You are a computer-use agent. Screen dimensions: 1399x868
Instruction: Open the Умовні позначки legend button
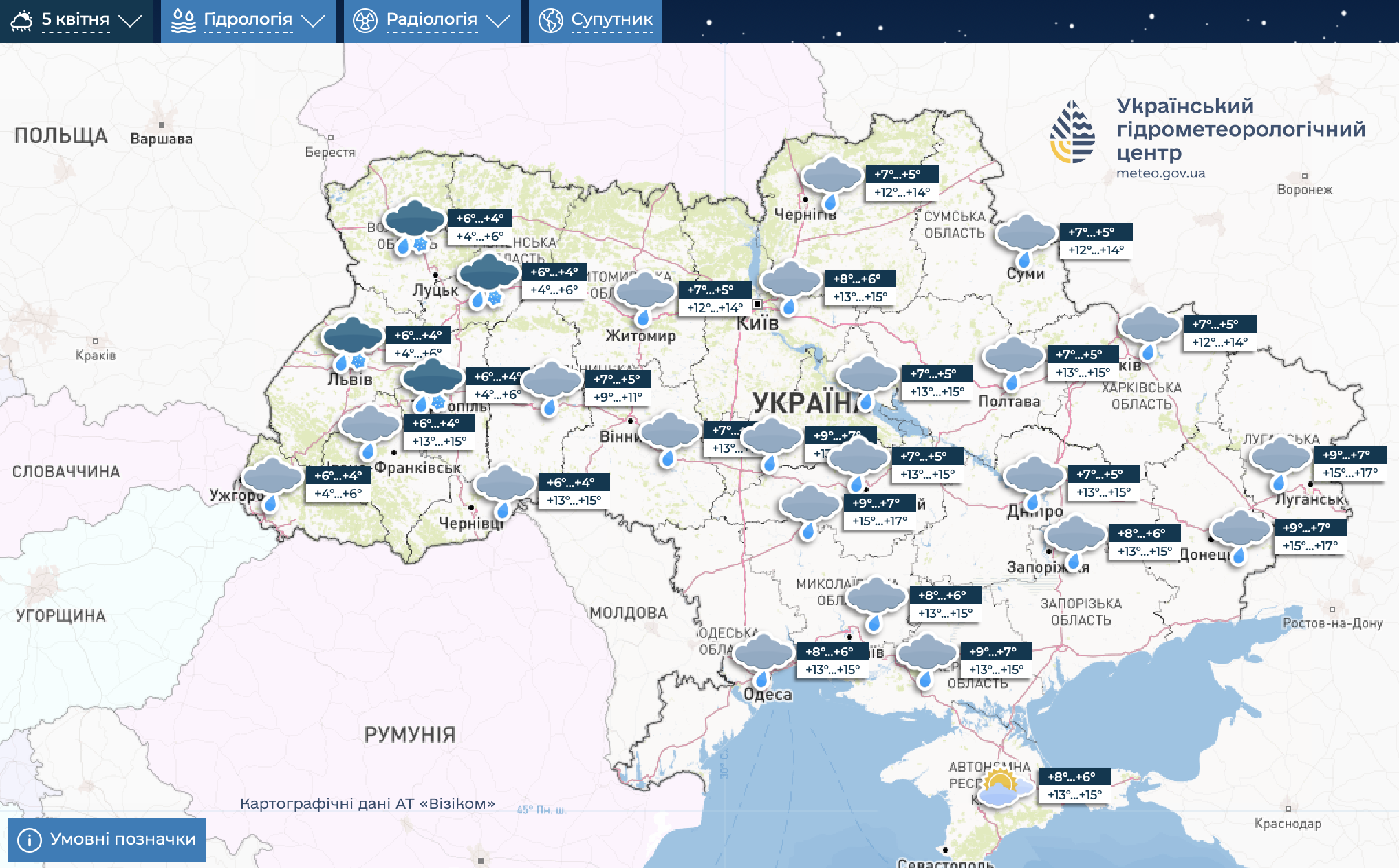pos(107,840)
